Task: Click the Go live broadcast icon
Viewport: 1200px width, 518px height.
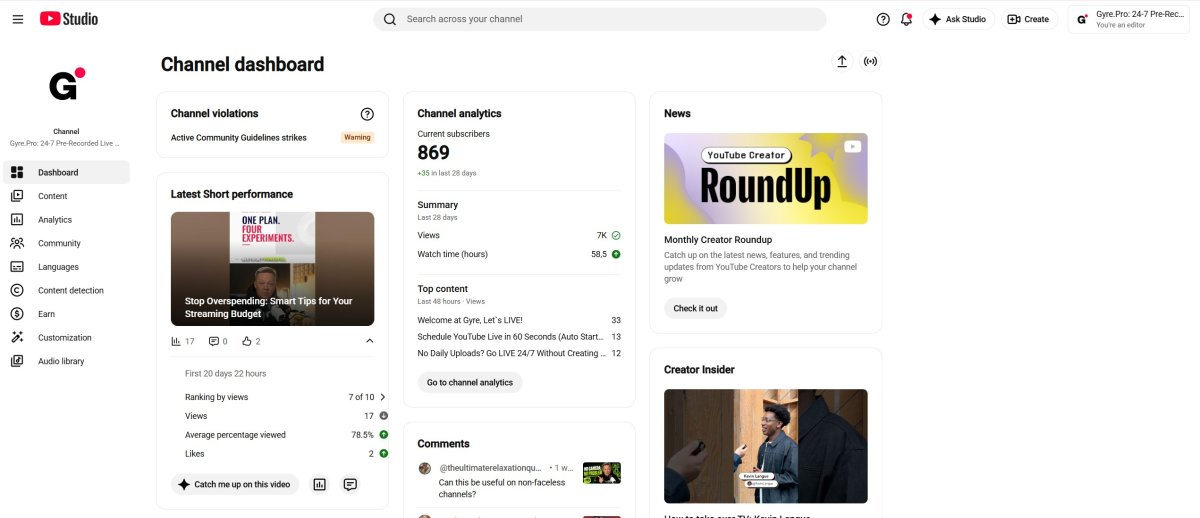Action: 871,62
